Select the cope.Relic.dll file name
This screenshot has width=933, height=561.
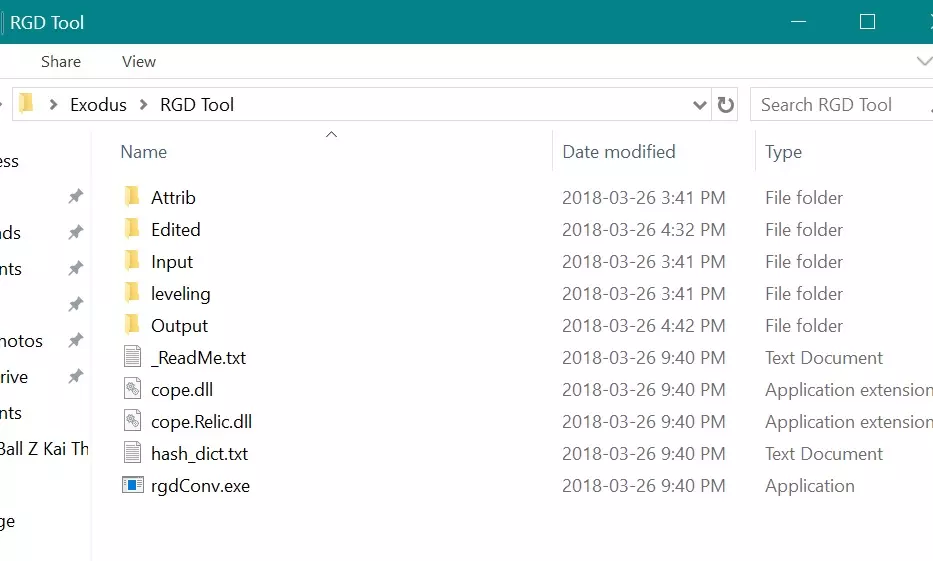(201, 422)
